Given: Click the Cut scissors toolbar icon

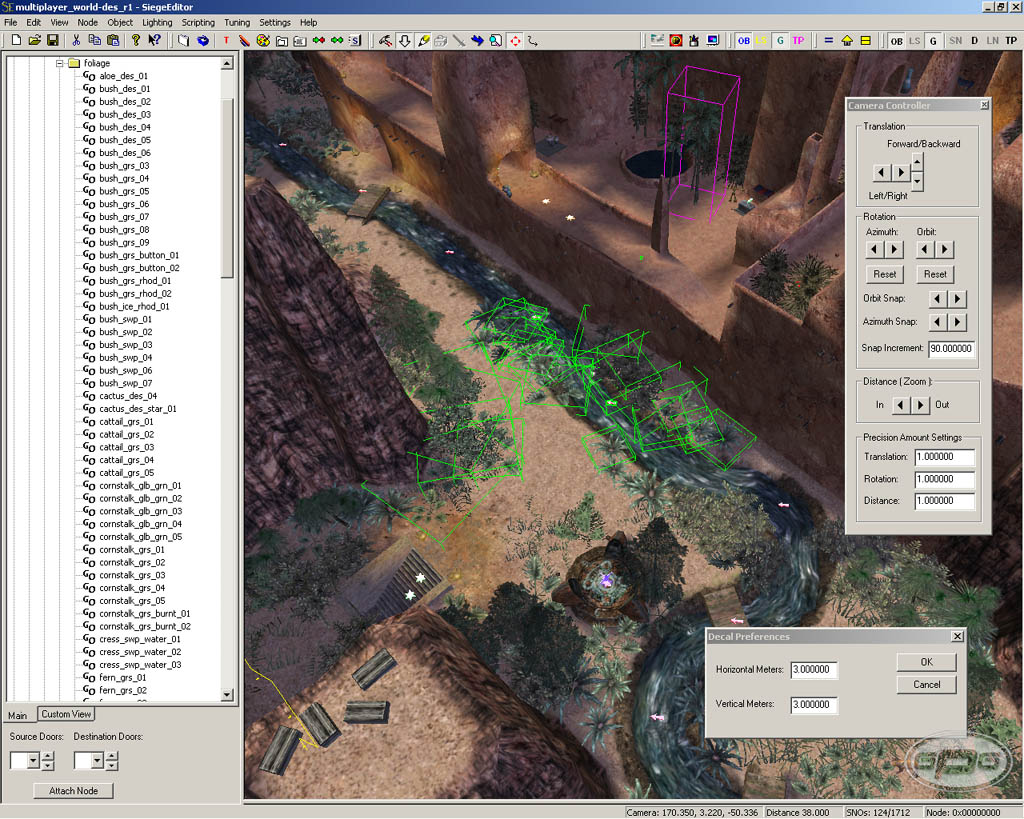Looking at the screenshot, I should 76,41.
